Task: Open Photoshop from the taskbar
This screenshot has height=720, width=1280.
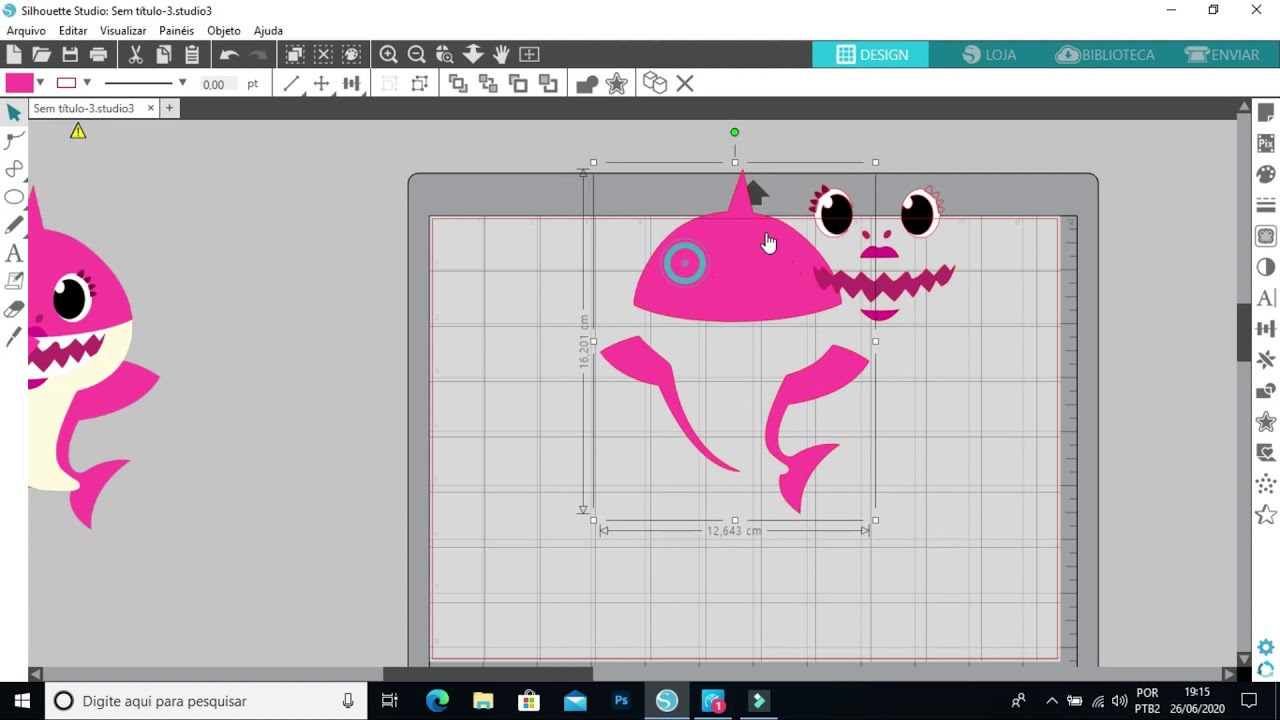Action: 621,701
